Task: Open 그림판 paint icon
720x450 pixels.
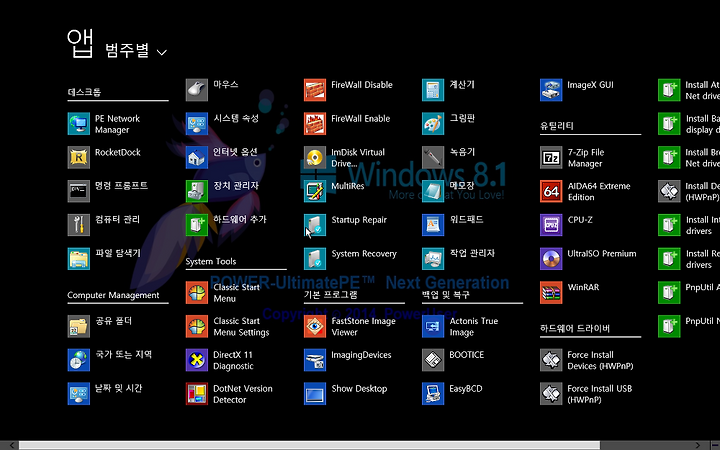Action: (x=433, y=124)
